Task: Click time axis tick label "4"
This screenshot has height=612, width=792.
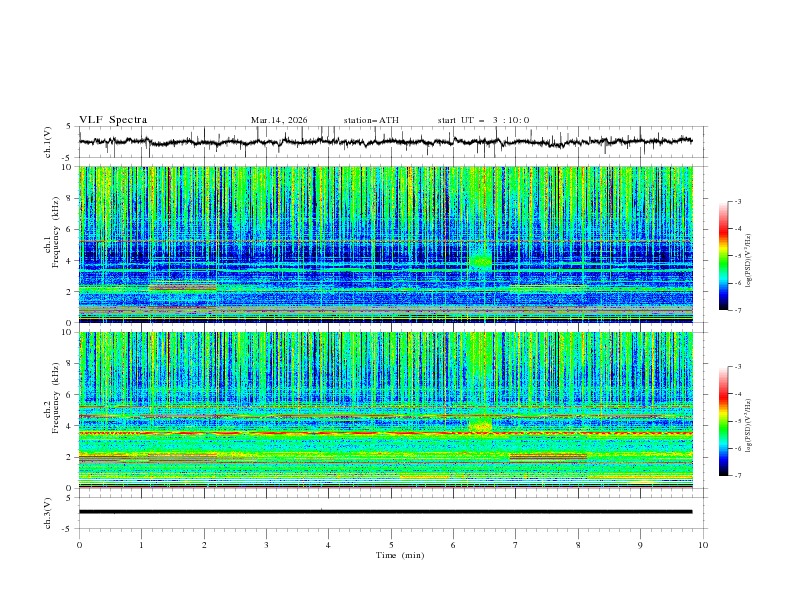Action: pos(328,545)
